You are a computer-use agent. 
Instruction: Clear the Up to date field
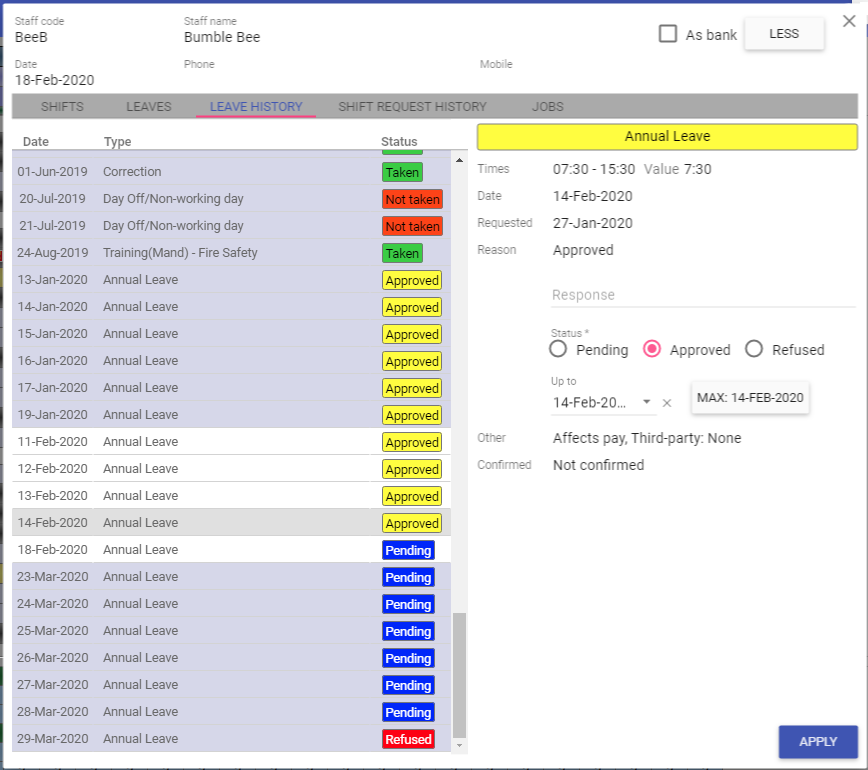click(667, 402)
